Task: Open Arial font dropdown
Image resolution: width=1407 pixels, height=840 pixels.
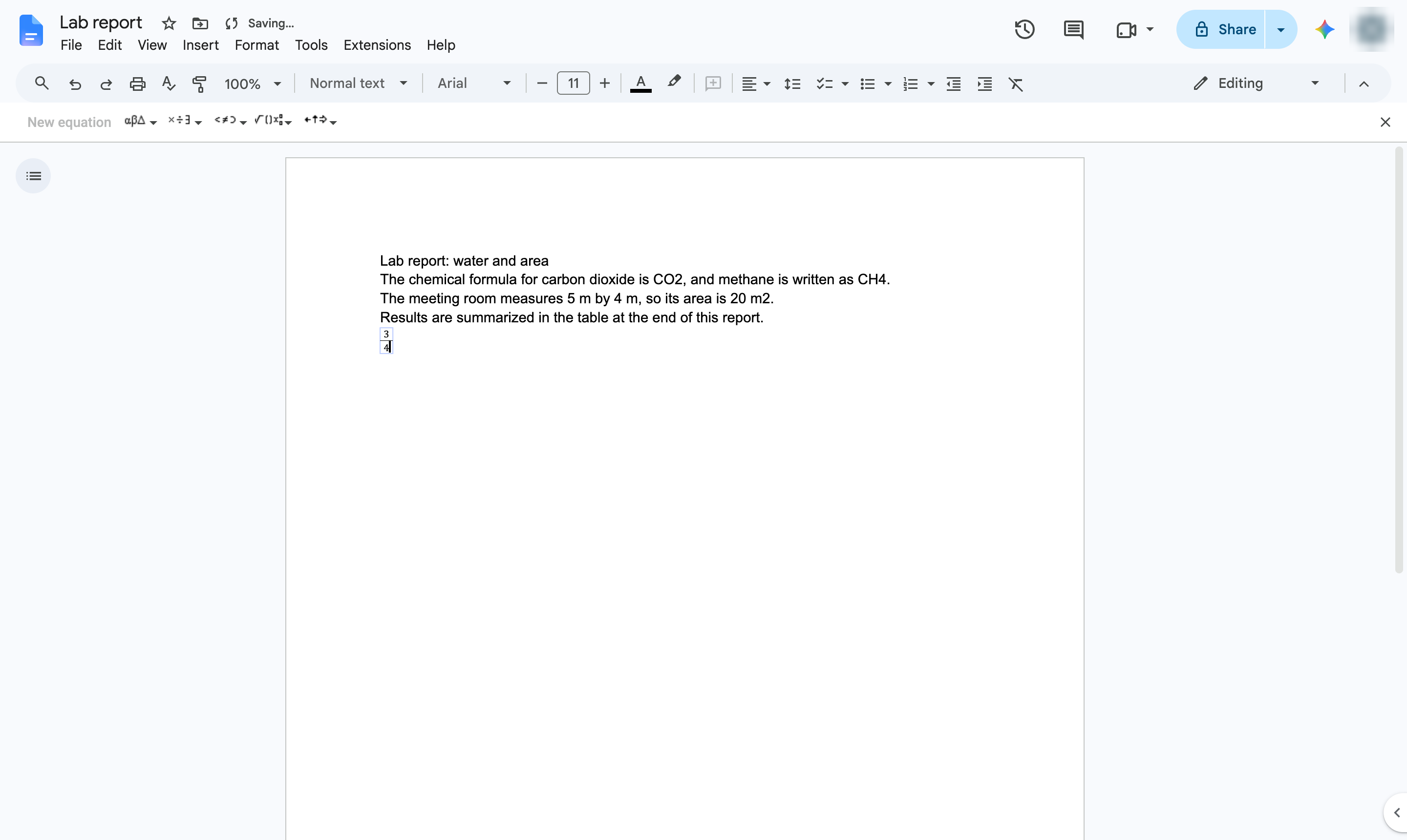Action: 474,83
